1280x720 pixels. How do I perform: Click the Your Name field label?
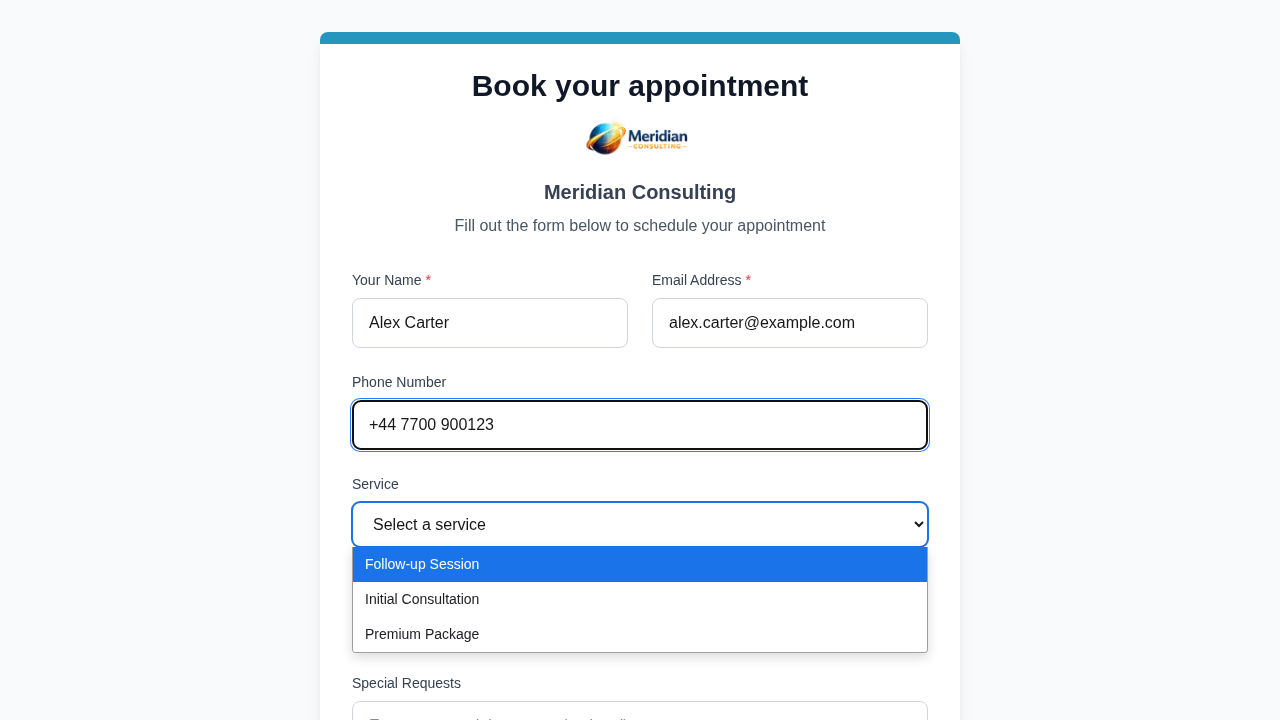(x=386, y=281)
